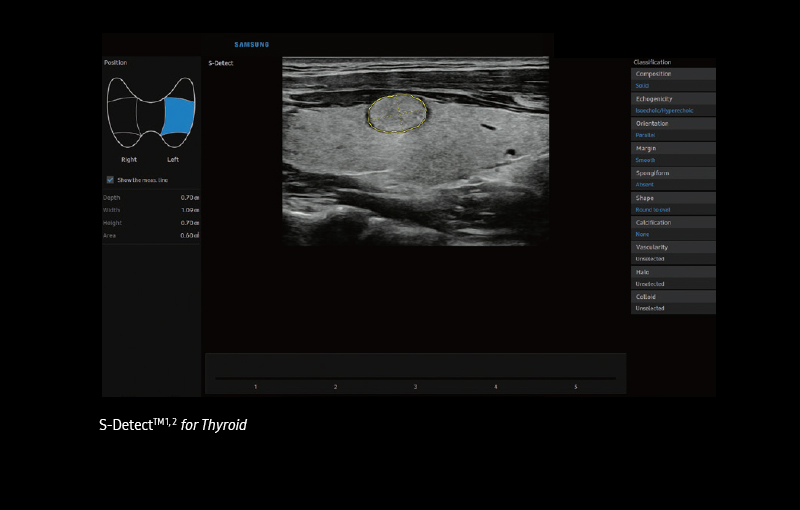Click the 'Classification' panel title
This screenshot has width=800, height=510.
[652, 62]
